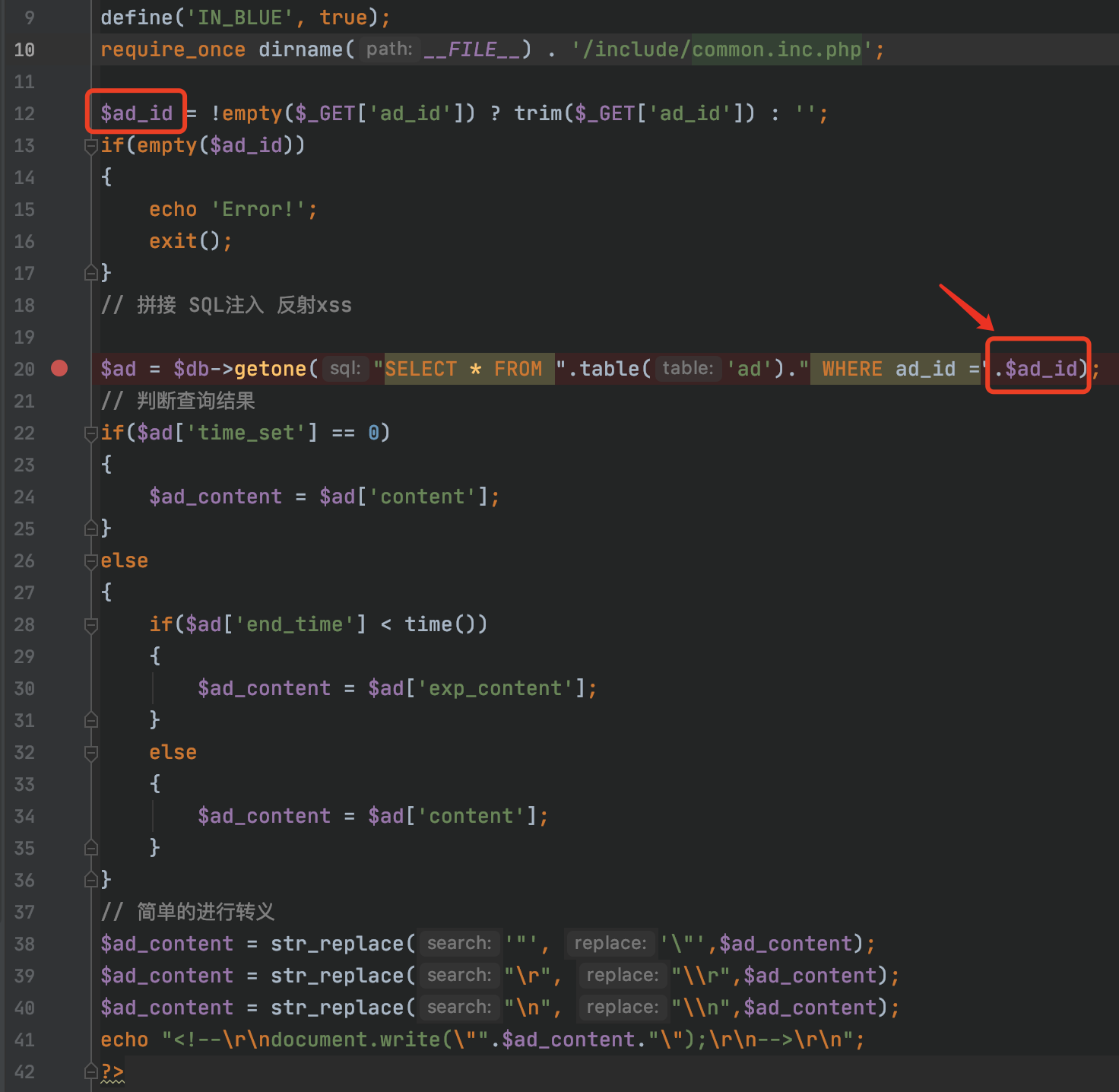Image resolution: width=1119 pixels, height=1092 pixels.
Task: Click the fold end marker beside closing ?> tag
Action: point(90,1071)
